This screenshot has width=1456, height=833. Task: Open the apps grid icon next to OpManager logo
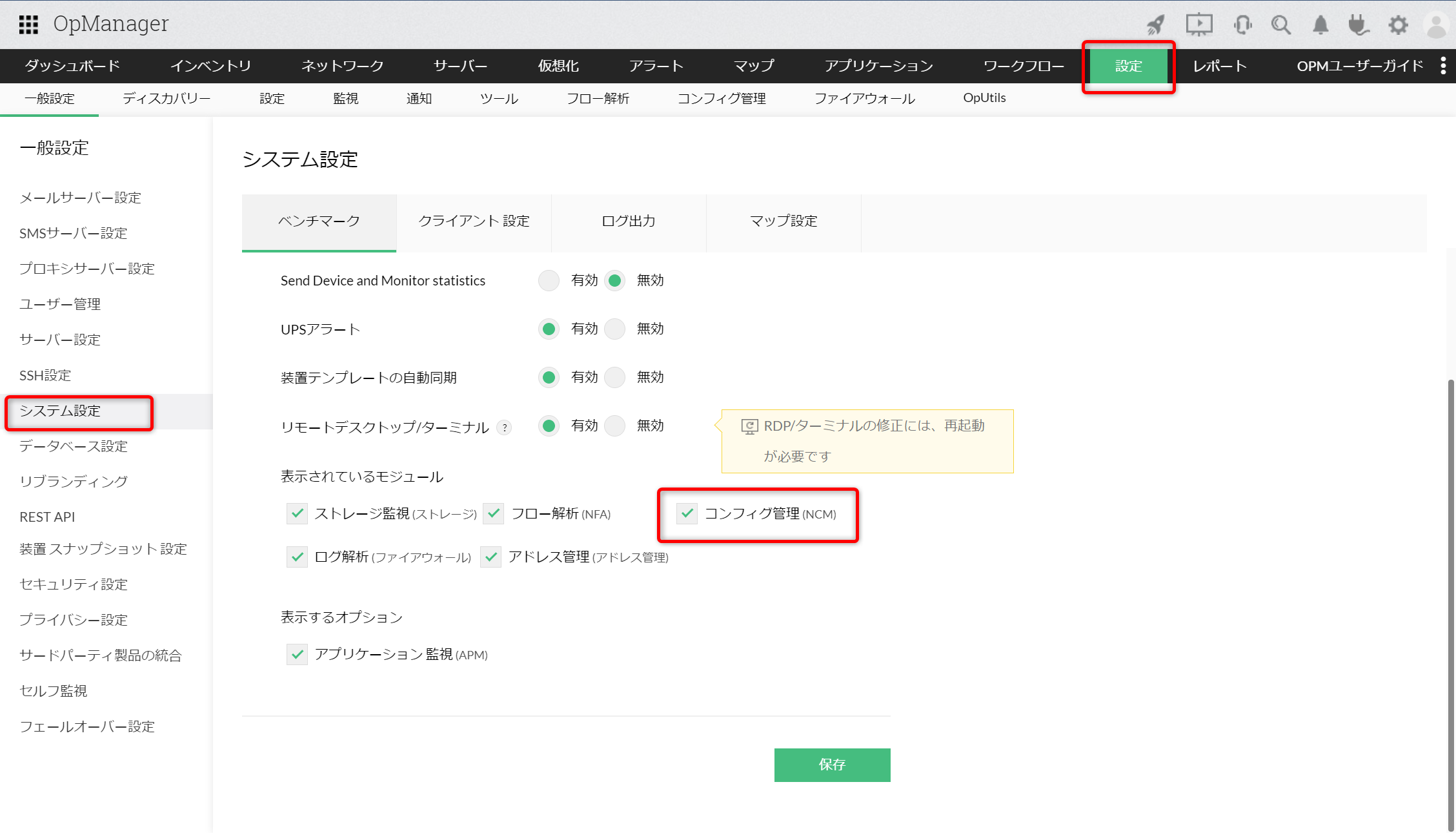coord(29,24)
